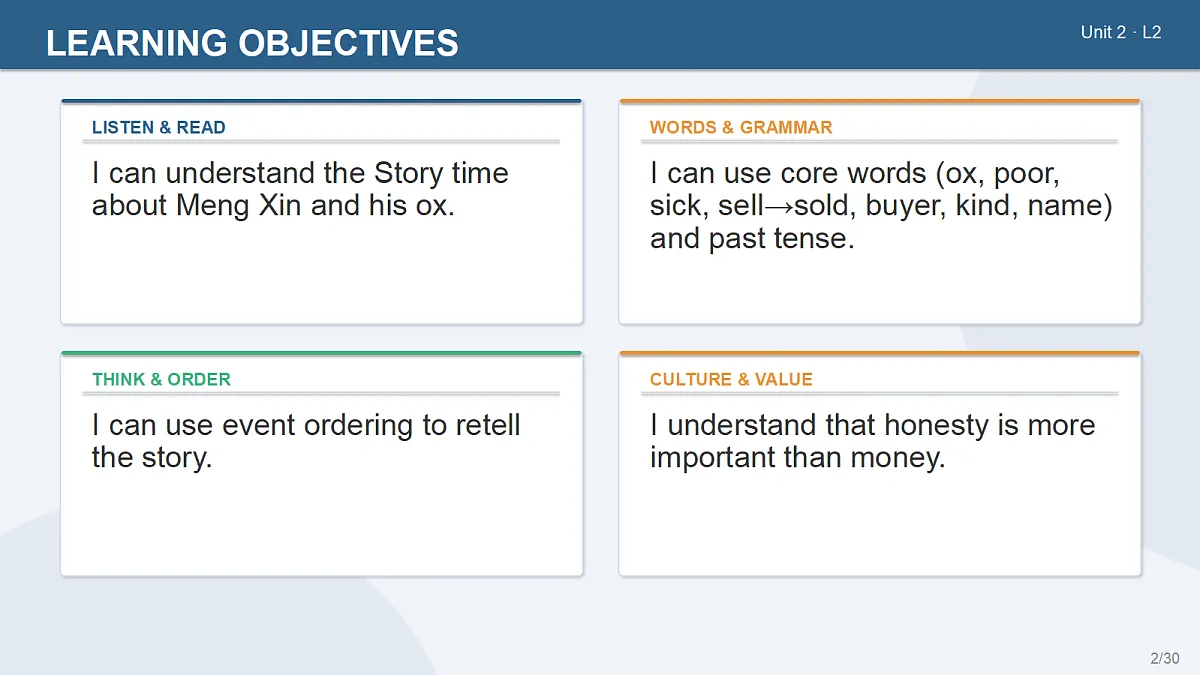Click the Unit 2 · L2 label
The image size is (1200, 675).
pos(1121,32)
